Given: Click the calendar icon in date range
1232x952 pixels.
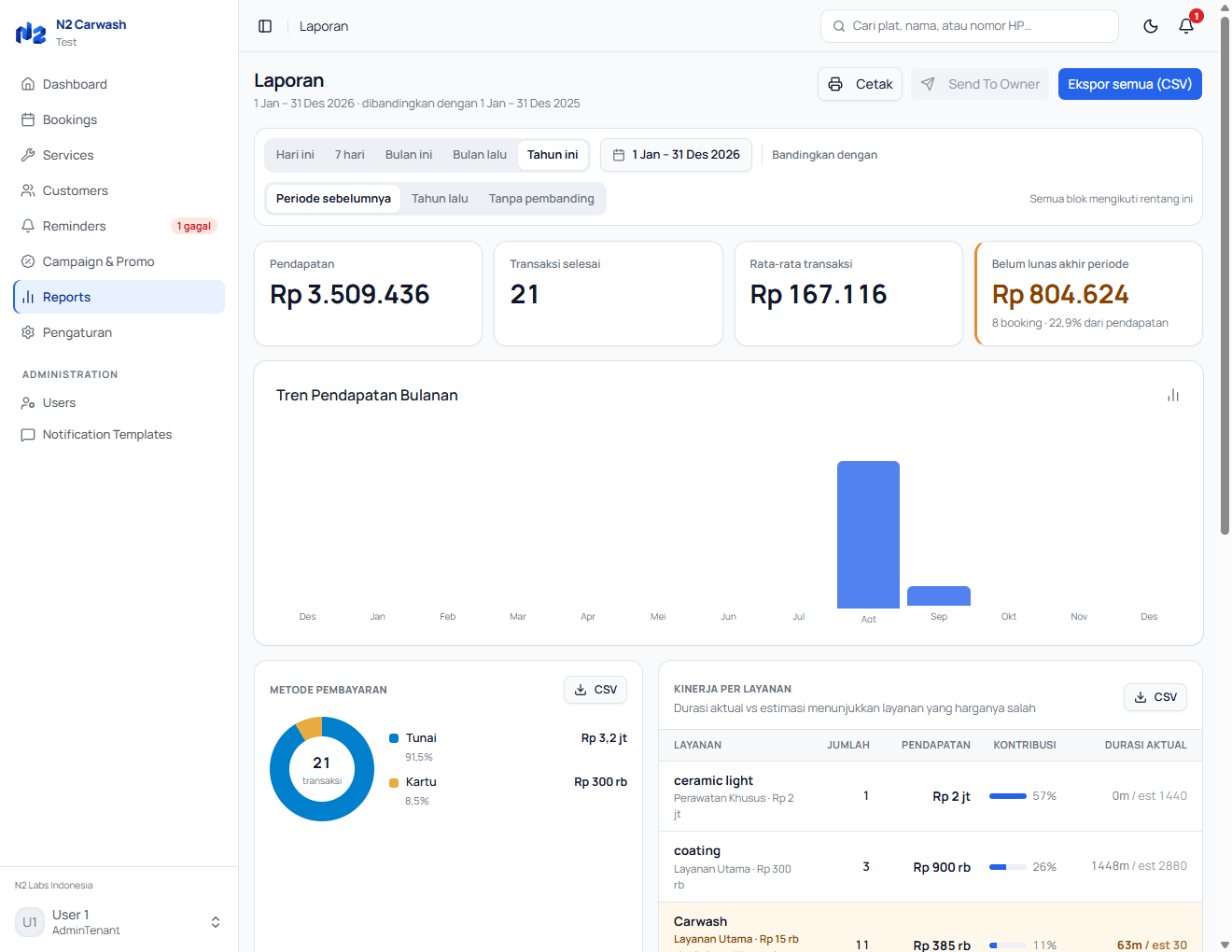Looking at the screenshot, I should (x=618, y=155).
